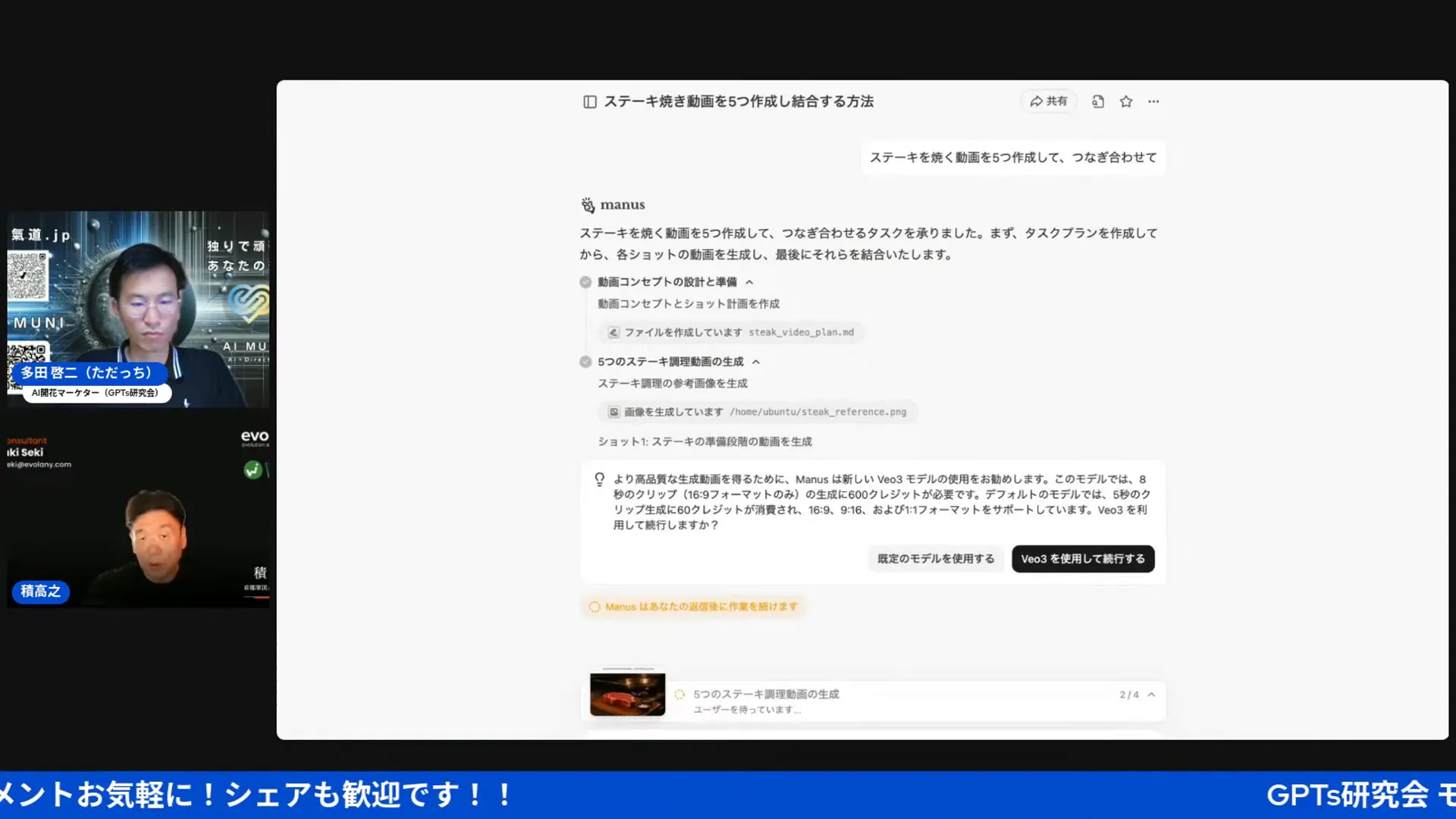The image size is (1456, 819).
Task: Select the video tile of 多田 啓二（ただっち）
Action: (138, 309)
